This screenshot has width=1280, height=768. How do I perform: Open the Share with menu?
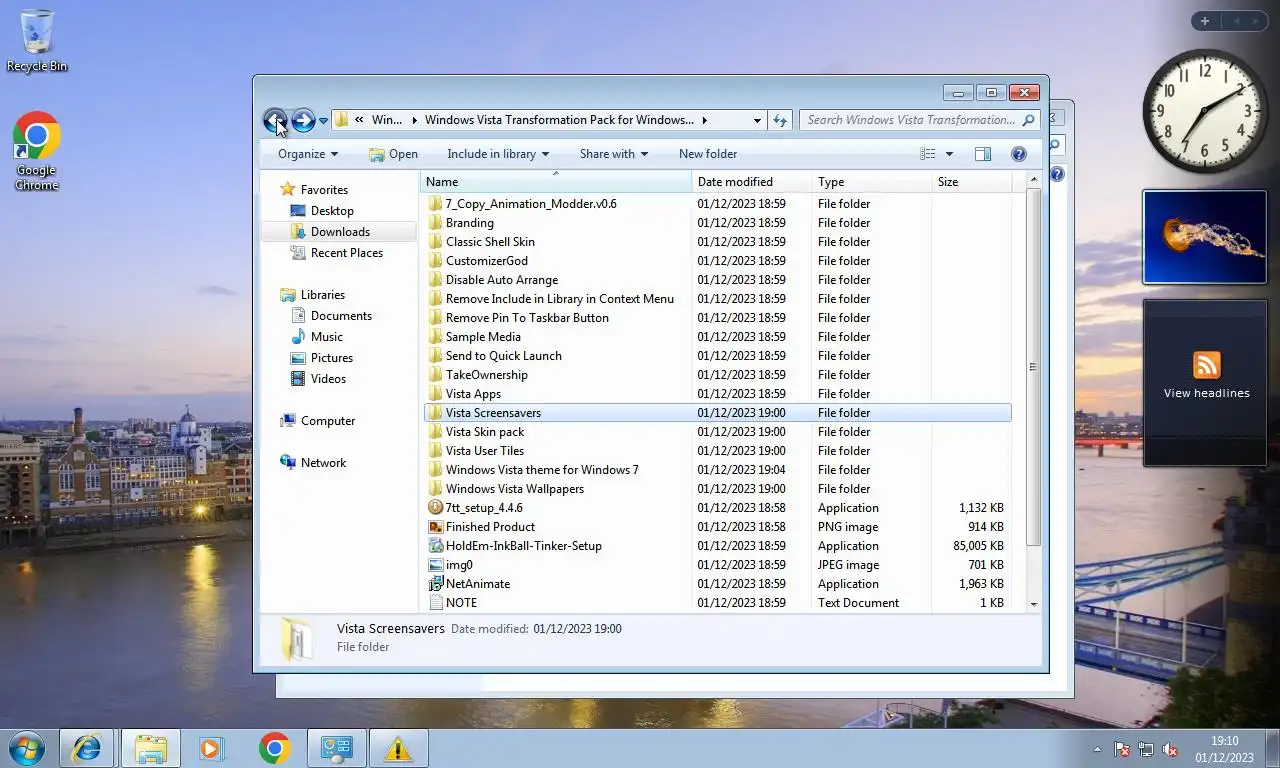(x=614, y=154)
